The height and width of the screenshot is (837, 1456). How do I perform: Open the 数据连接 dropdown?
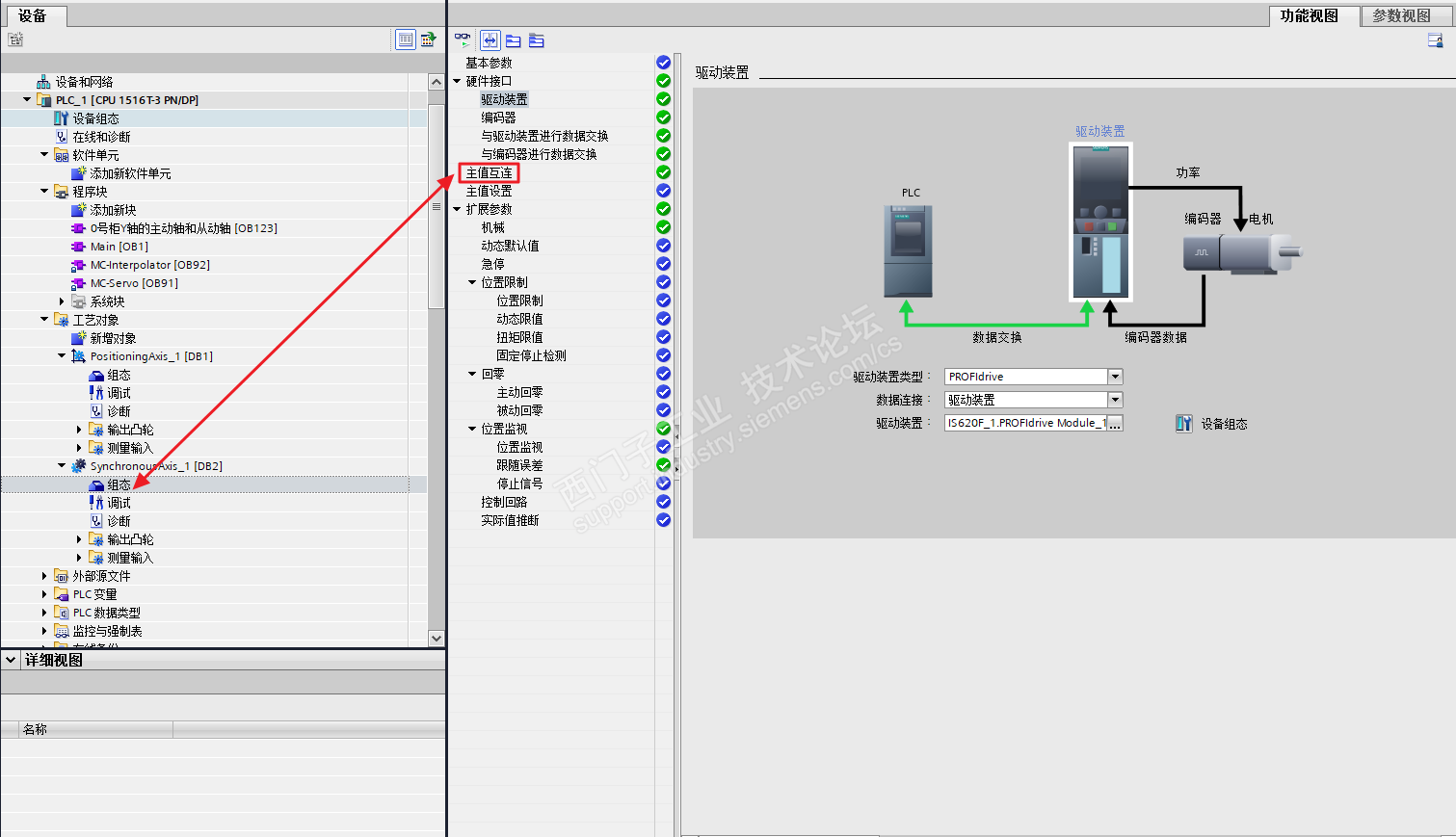click(1115, 400)
